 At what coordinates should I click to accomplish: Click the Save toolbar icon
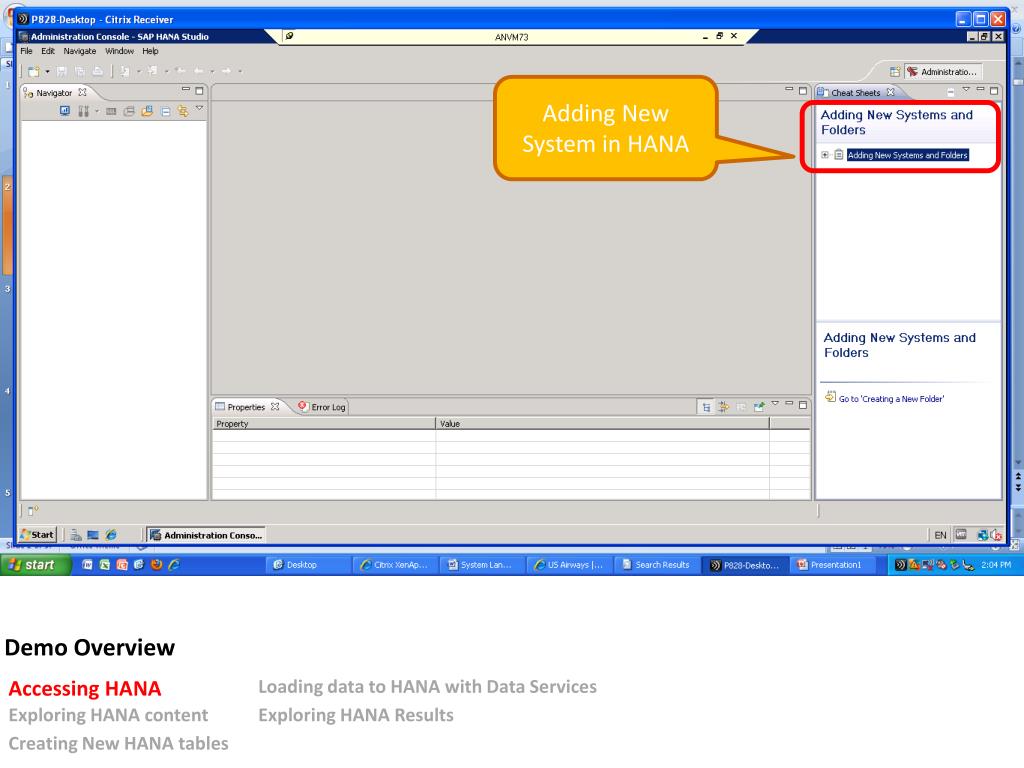click(62, 71)
